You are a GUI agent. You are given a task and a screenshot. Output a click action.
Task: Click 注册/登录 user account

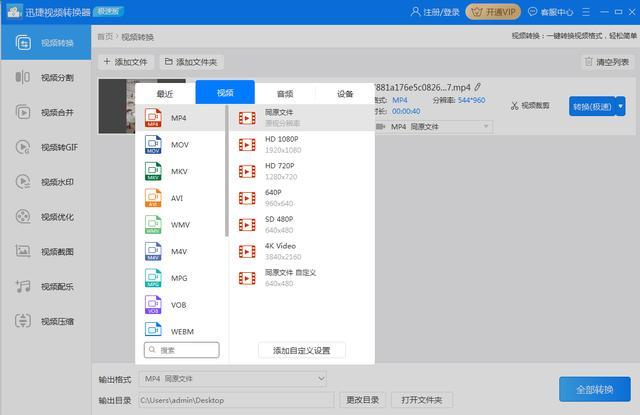[435, 12]
